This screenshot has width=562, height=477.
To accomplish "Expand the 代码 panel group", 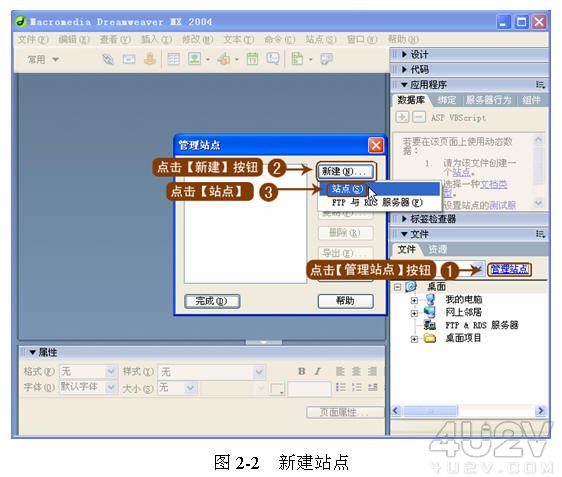I will (x=404, y=70).
